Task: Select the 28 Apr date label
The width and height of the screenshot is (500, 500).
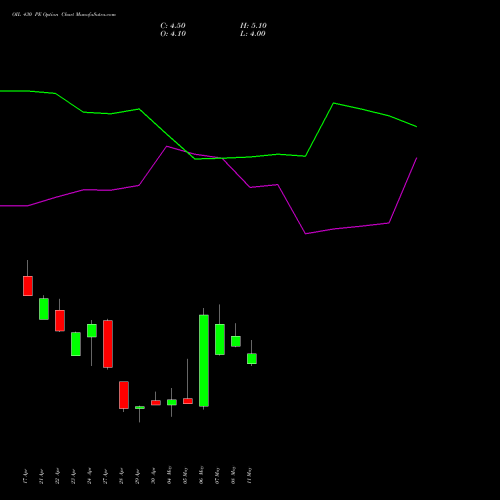Action: point(122,476)
